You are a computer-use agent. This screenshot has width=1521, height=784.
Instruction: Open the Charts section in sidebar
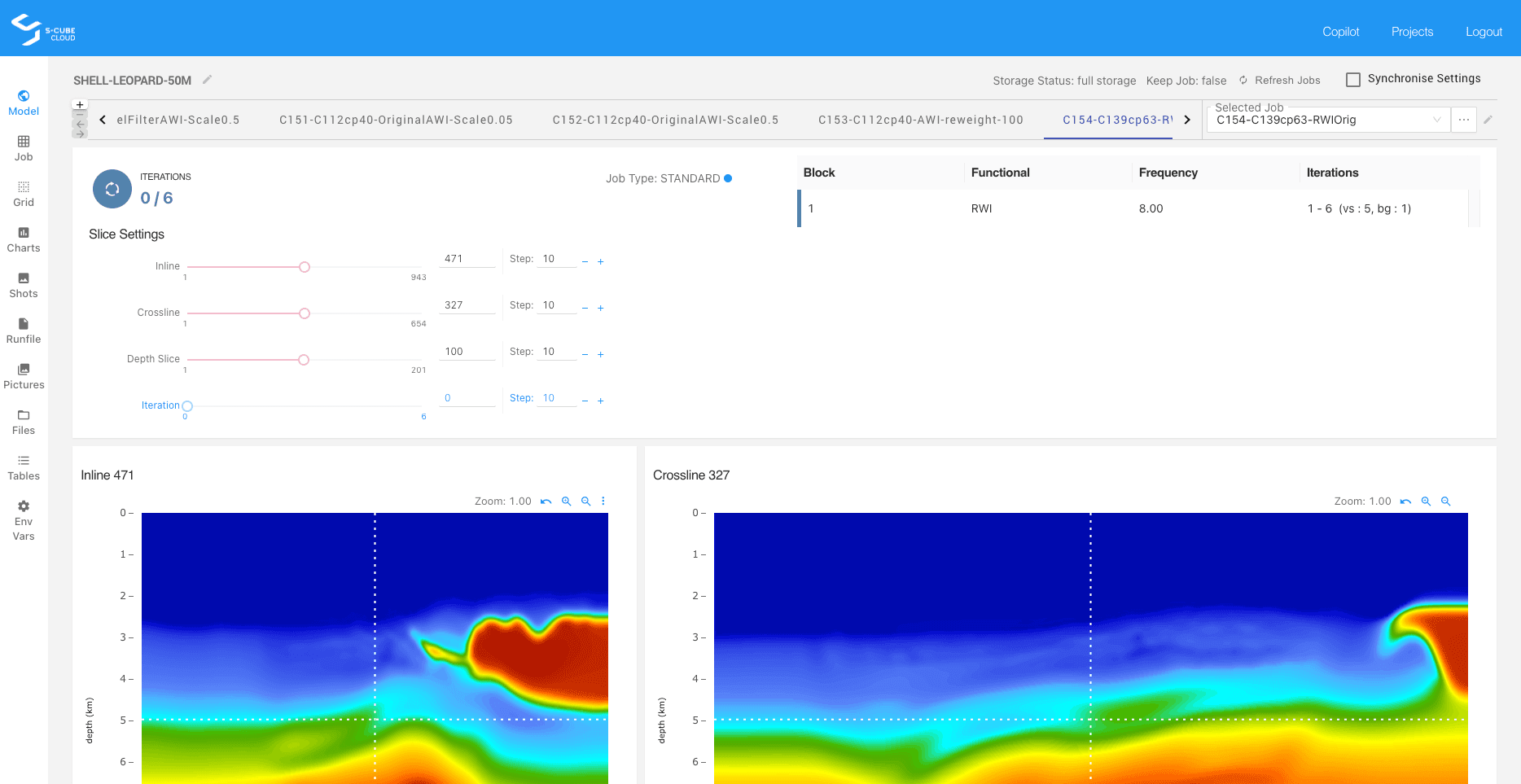tap(24, 240)
